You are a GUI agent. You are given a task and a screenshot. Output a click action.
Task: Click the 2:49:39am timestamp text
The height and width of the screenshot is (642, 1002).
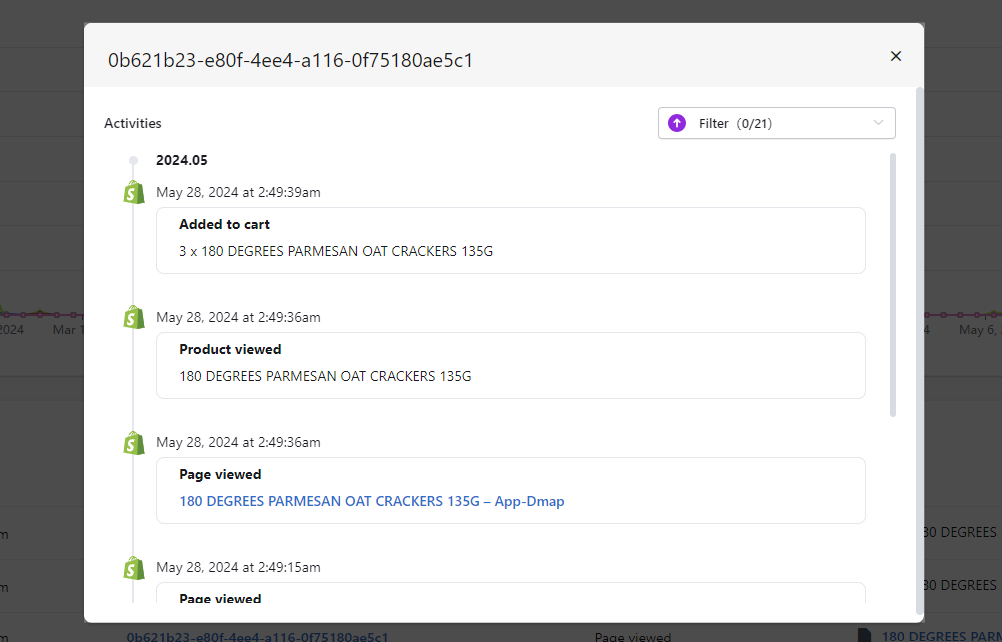(238, 192)
